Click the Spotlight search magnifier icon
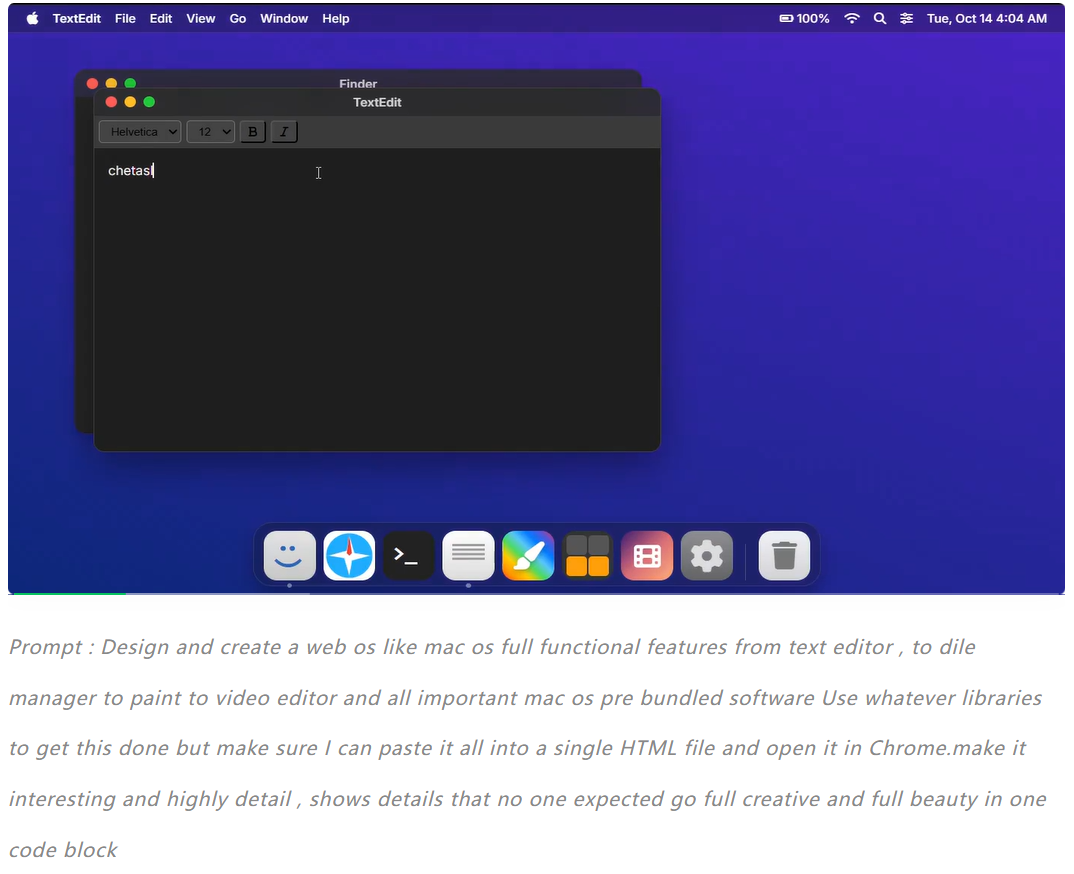 880,18
